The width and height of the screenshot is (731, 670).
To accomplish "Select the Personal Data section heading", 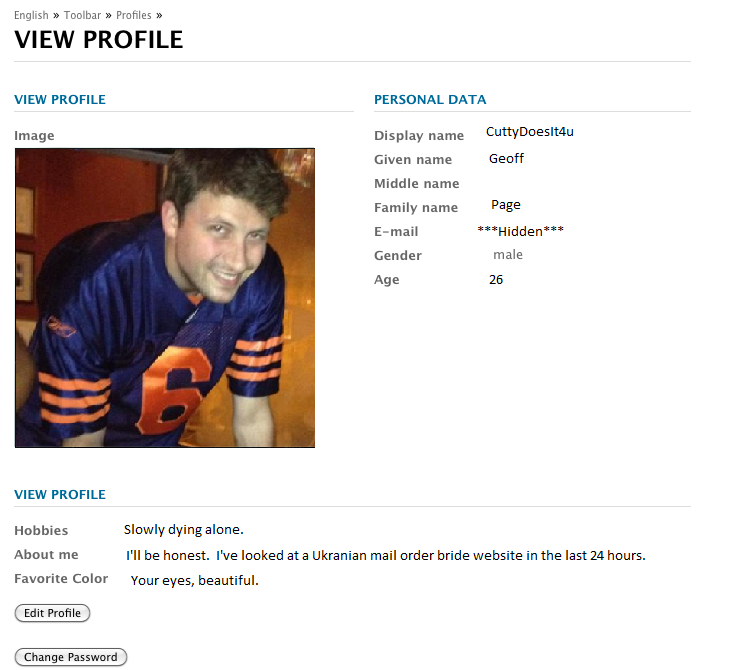I will (430, 100).
